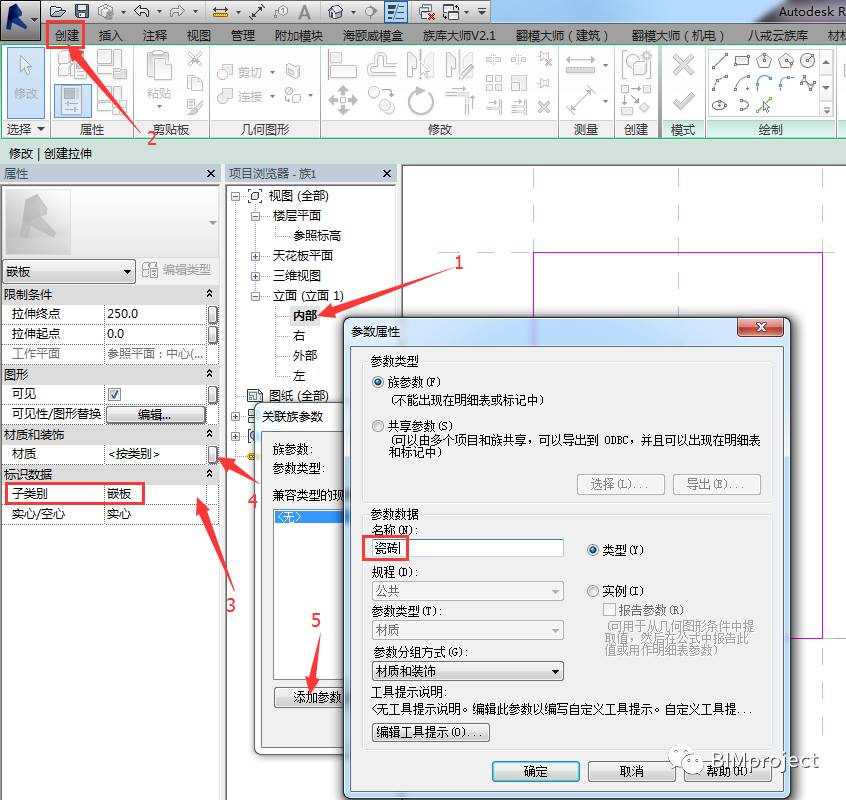Check the Reporting parameter checkbox
846x800 pixels.
click(x=609, y=610)
